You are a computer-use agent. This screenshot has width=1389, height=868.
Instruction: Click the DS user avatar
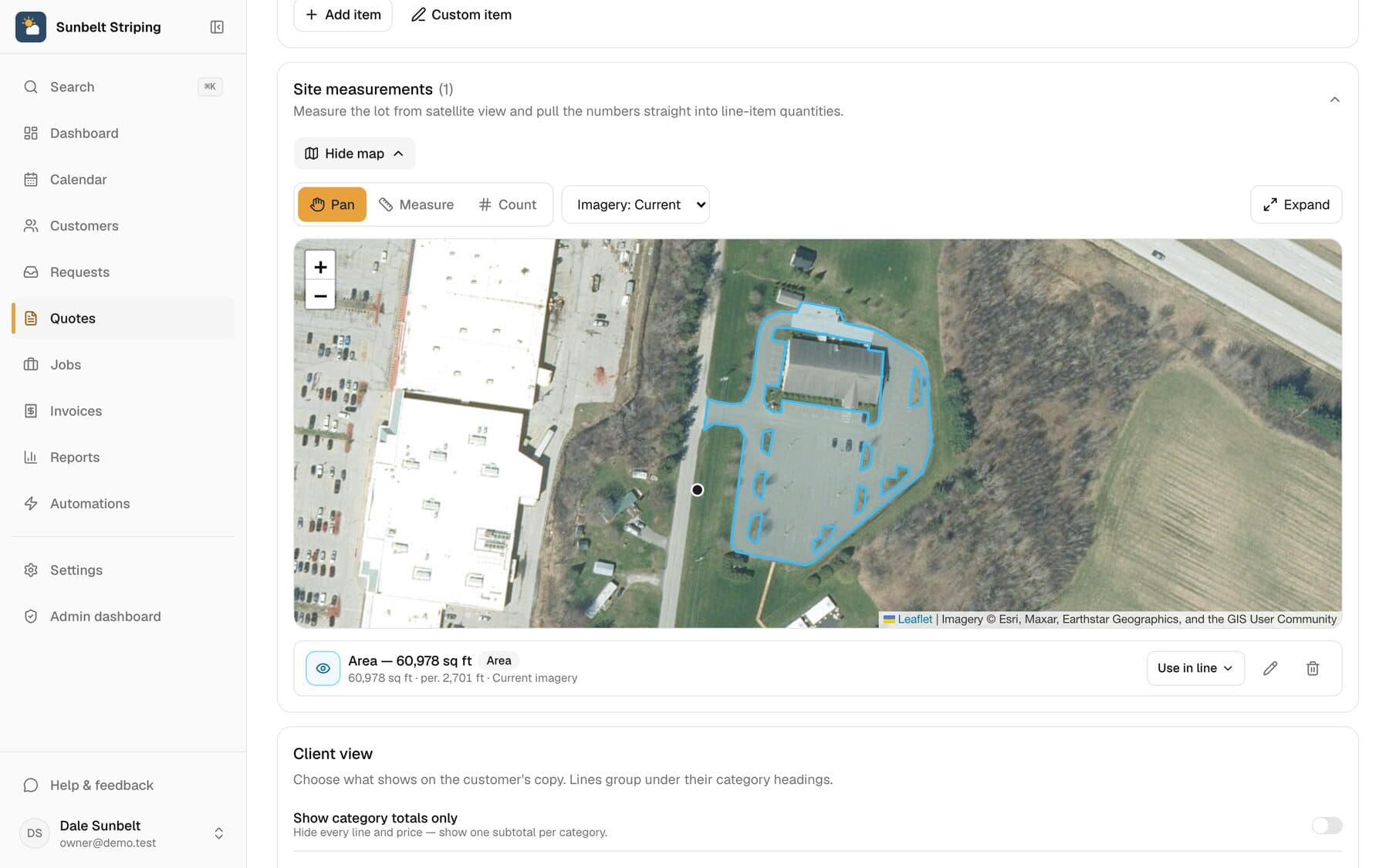coord(35,833)
